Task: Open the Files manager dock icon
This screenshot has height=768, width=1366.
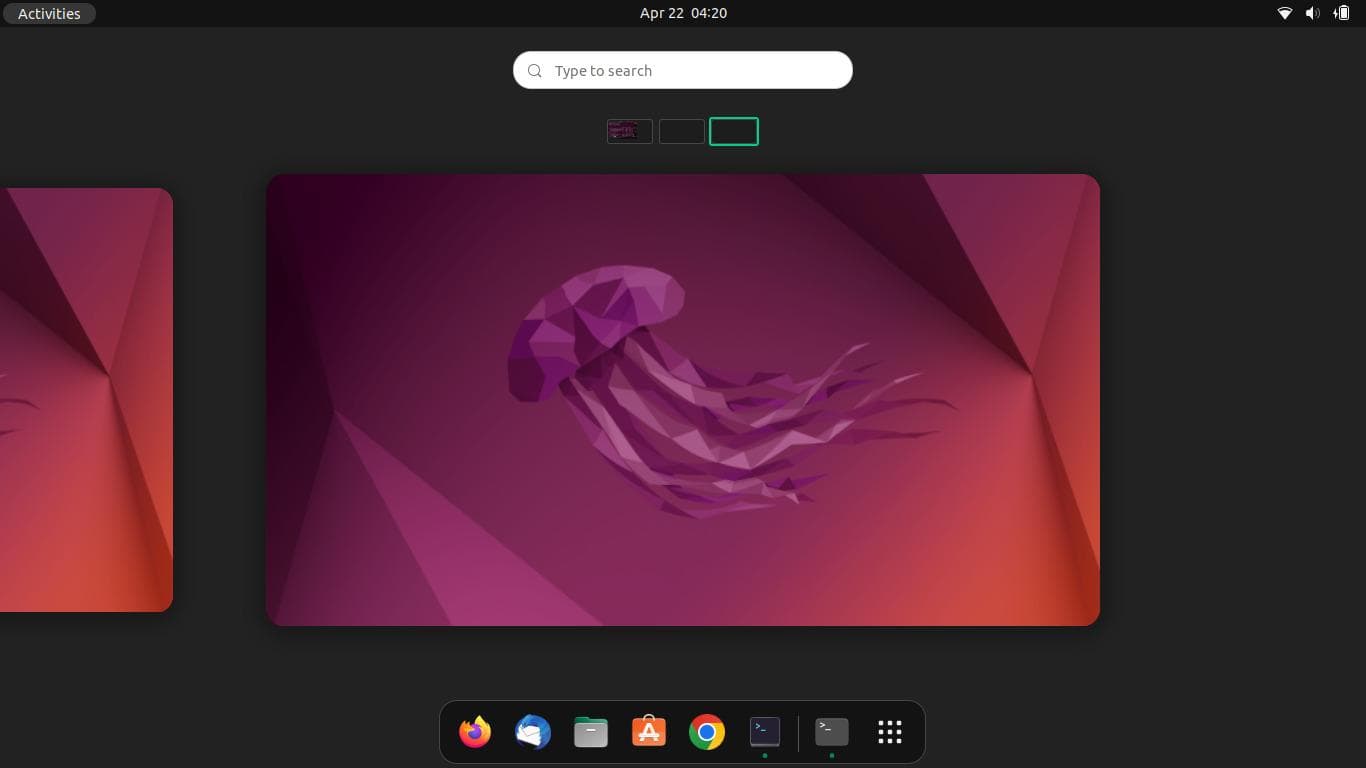Action: click(591, 732)
